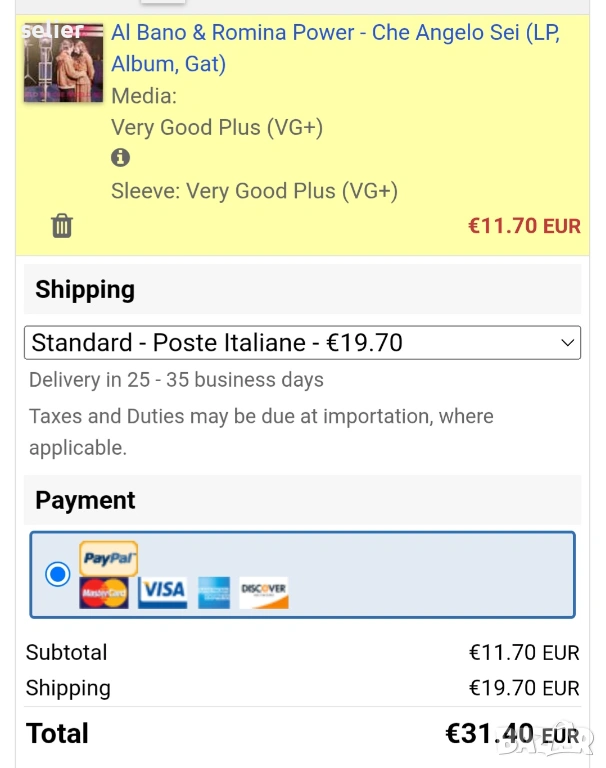Click the MasterCard logo
Image resolution: width=606 pixels, height=768 pixels.
click(104, 592)
